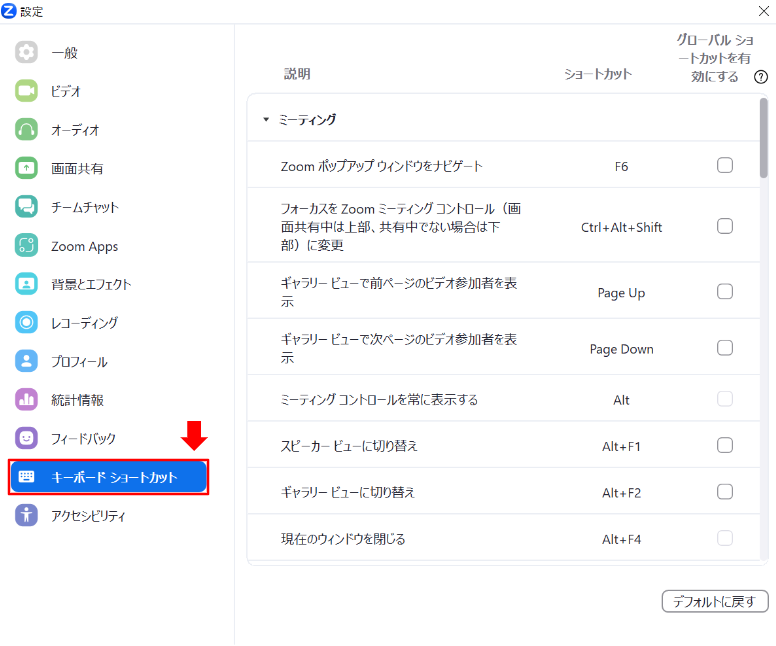Open the チームチャット chat bubble icon
Screen dimensions: 776x646
tap(26, 206)
